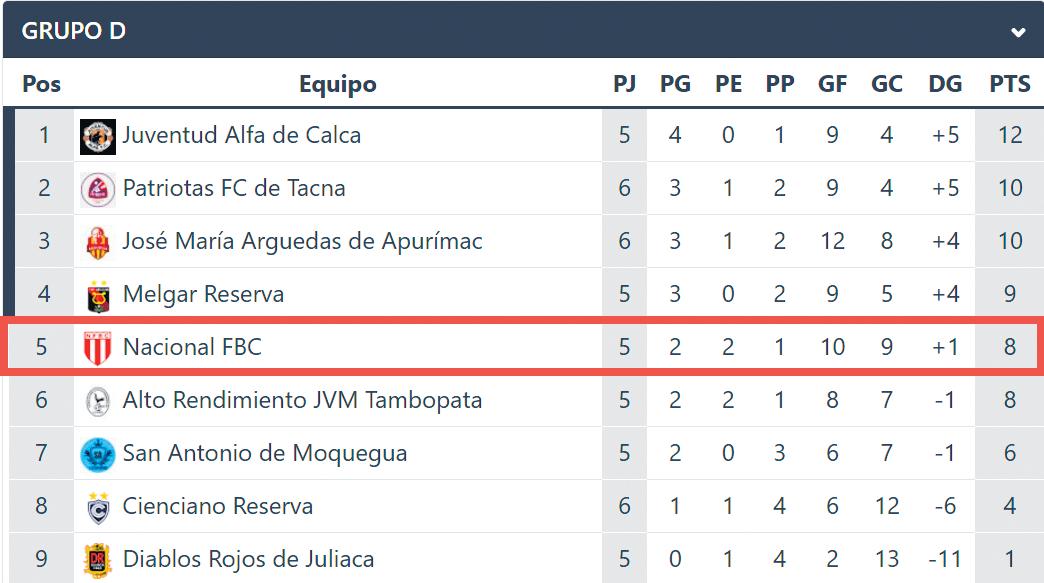
Task: Click the Cienciano Reserva crest icon
Action: click(x=98, y=508)
